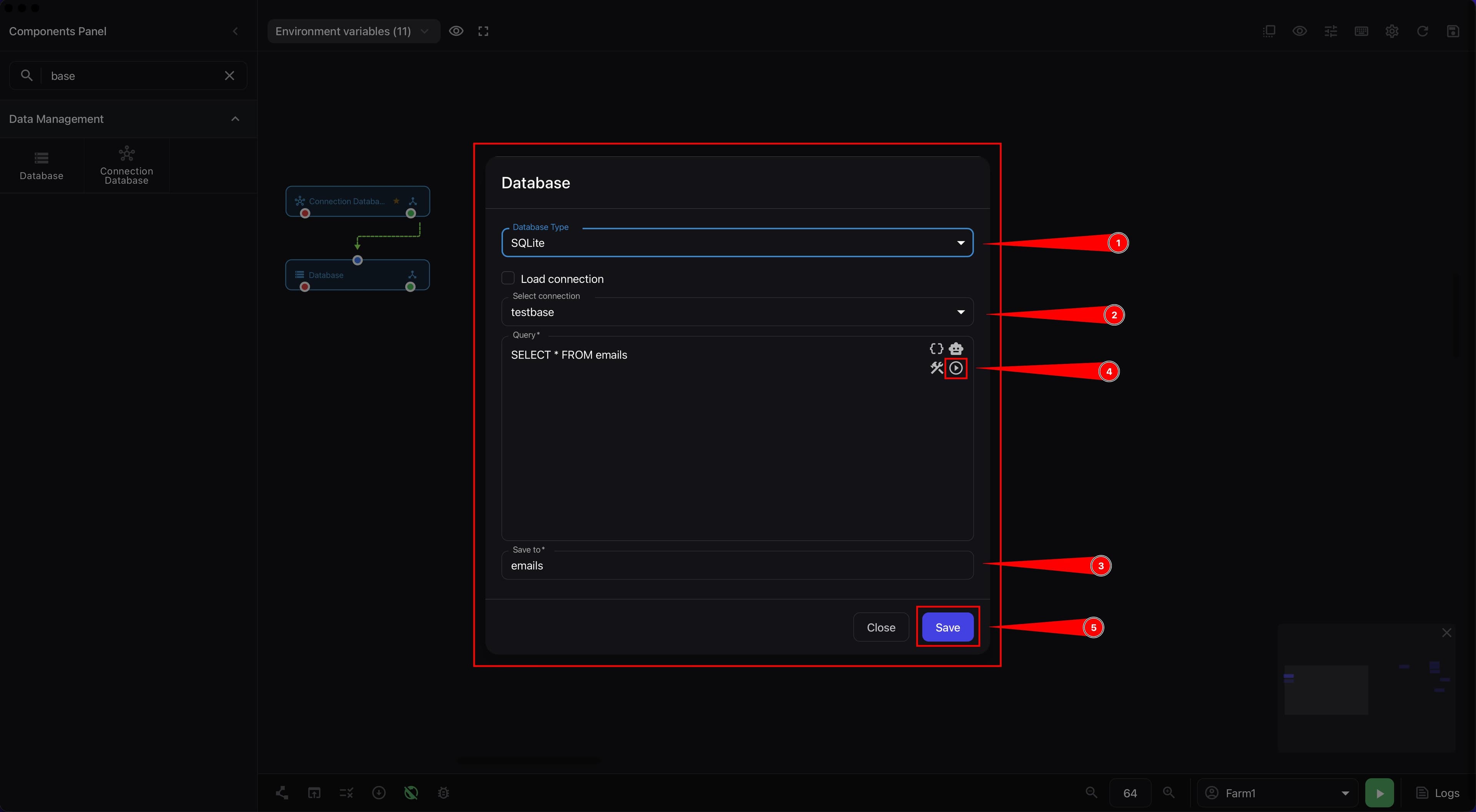The height and width of the screenshot is (812, 1476).
Task: Click the Close button in the dialog
Action: click(x=881, y=628)
